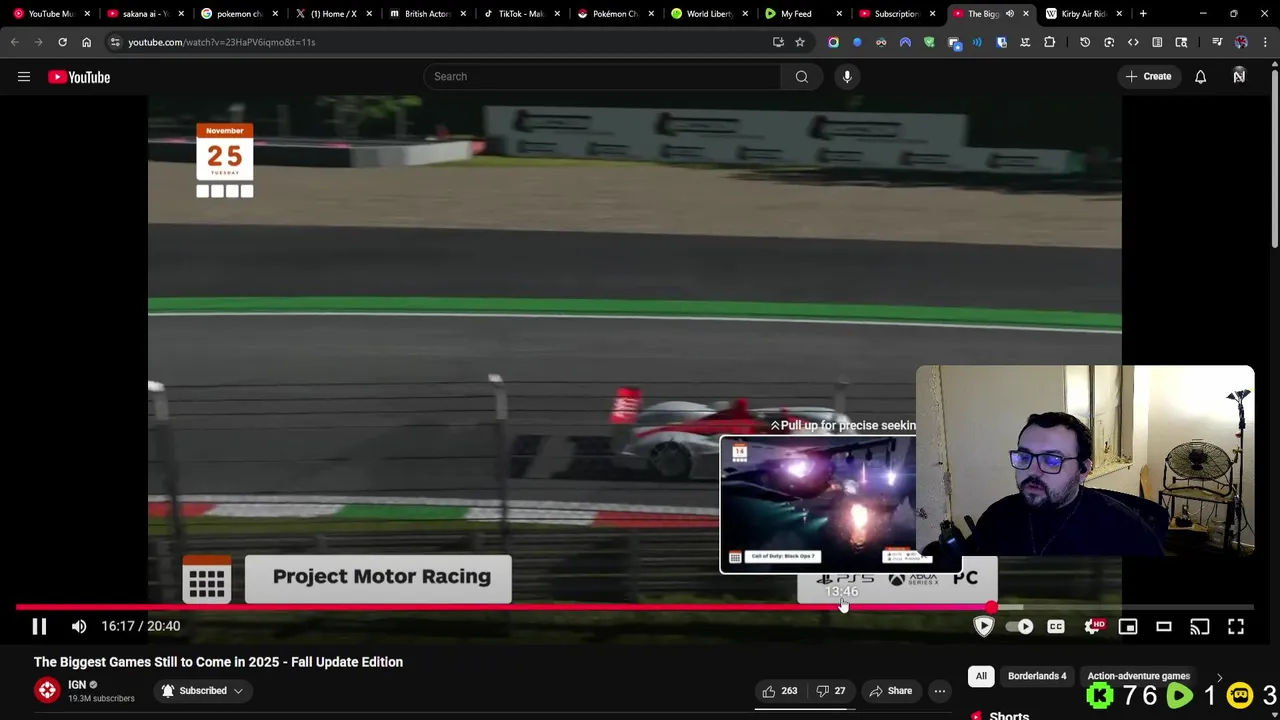Open a new browser tab
This screenshot has height=720, width=1280.
tap(1143, 14)
